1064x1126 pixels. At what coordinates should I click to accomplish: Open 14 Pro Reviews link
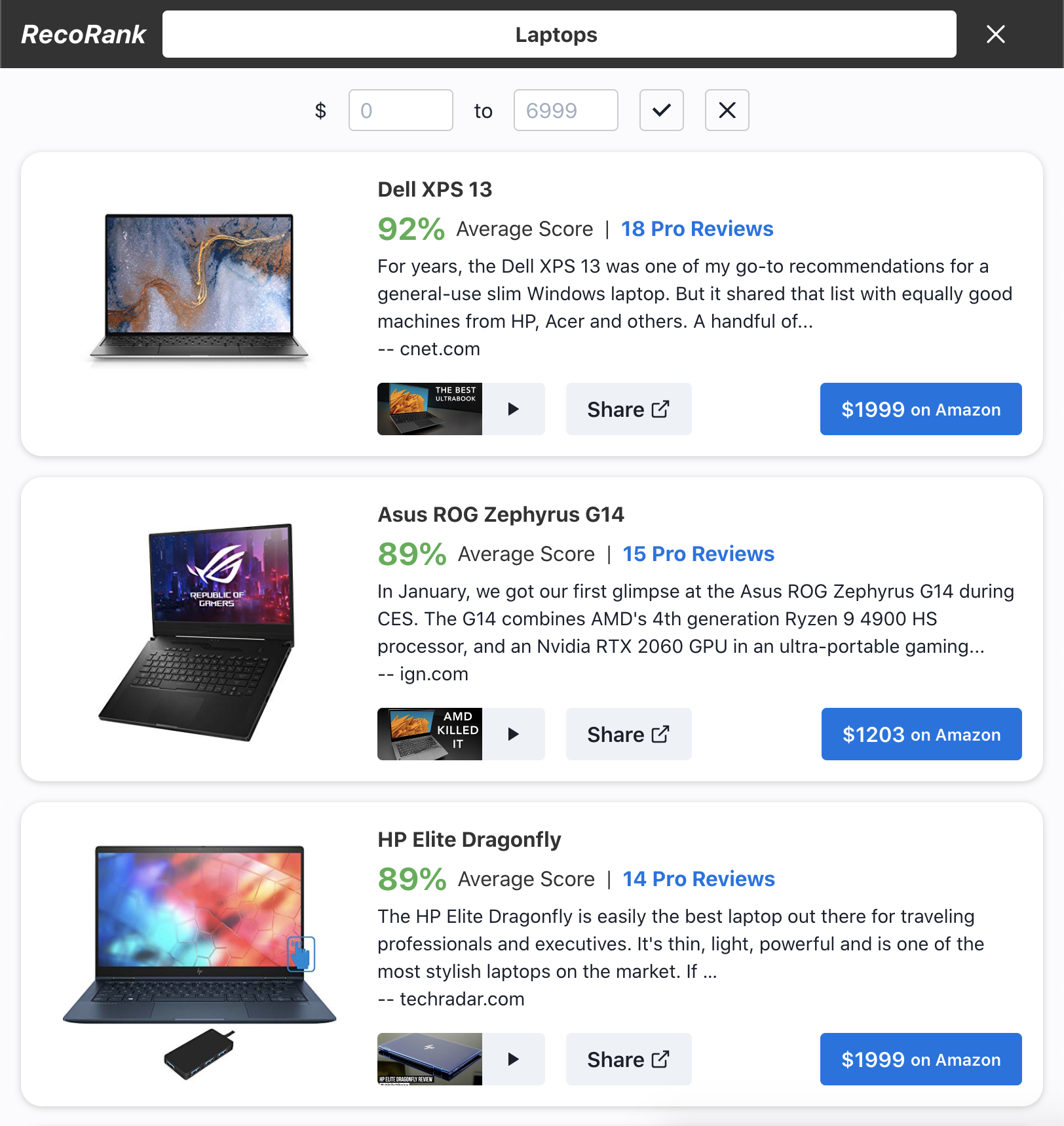698,879
